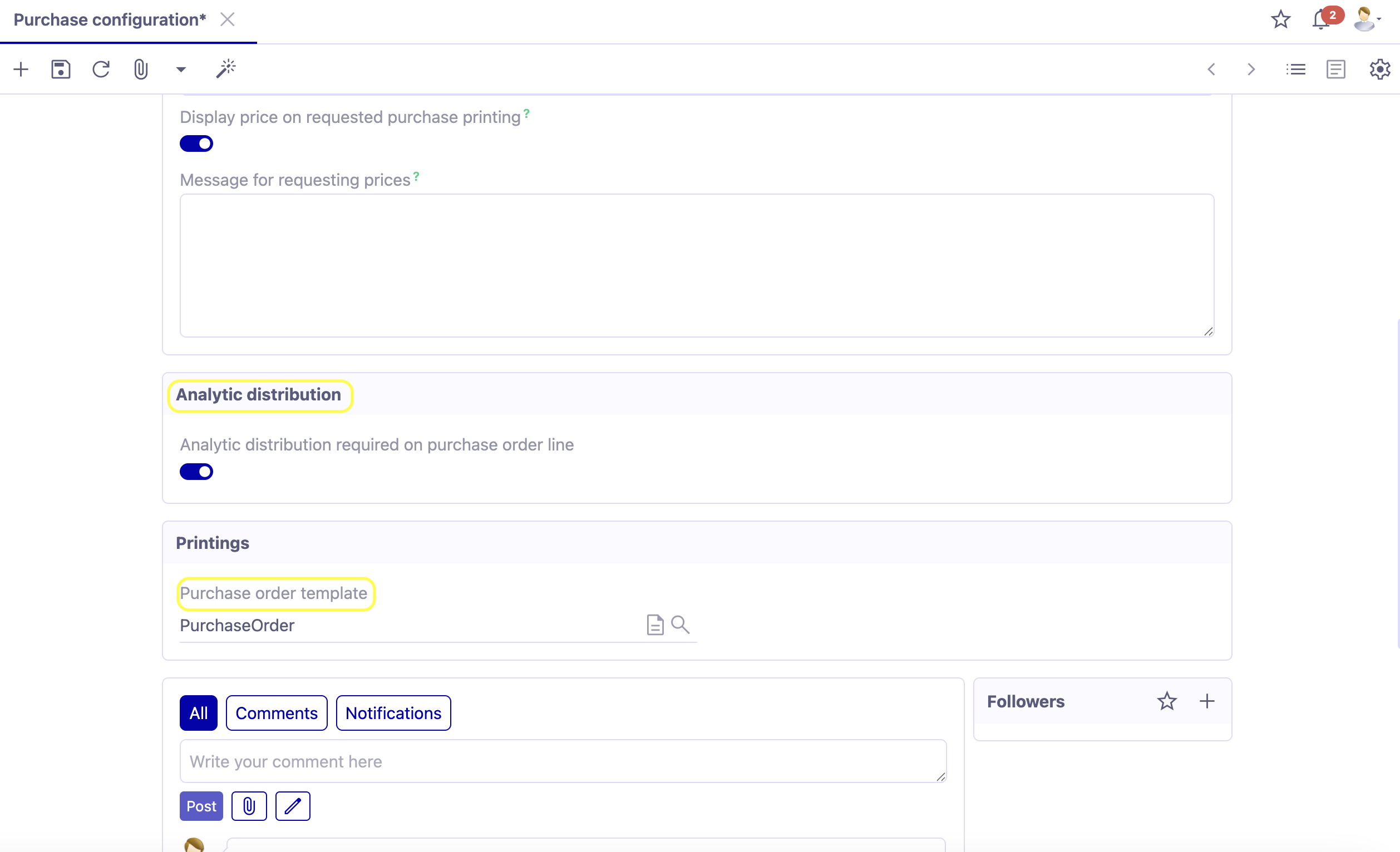Post your comment
1400x852 pixels.
coord(200,806)
